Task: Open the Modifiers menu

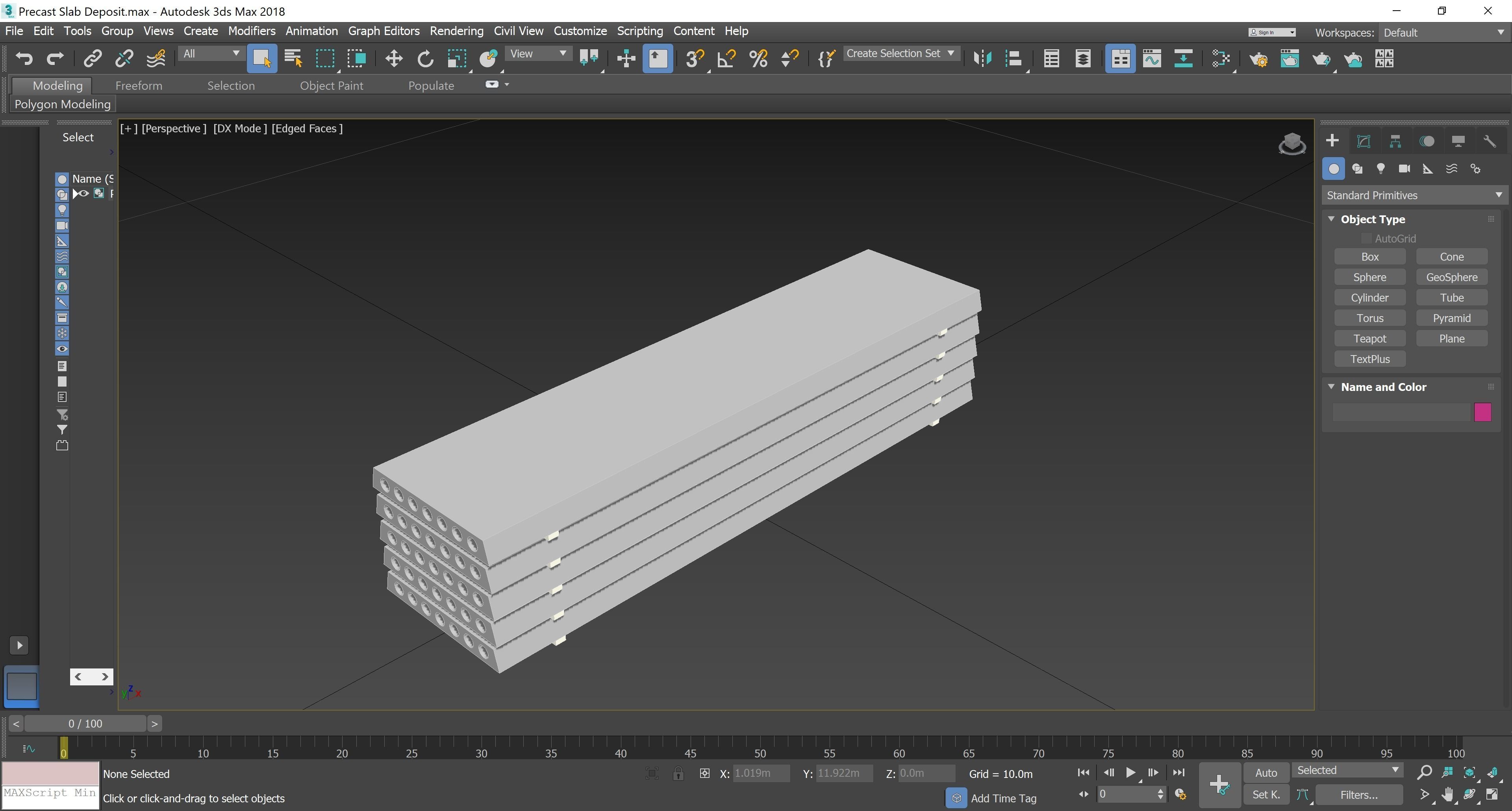Action: pos(251,31)
